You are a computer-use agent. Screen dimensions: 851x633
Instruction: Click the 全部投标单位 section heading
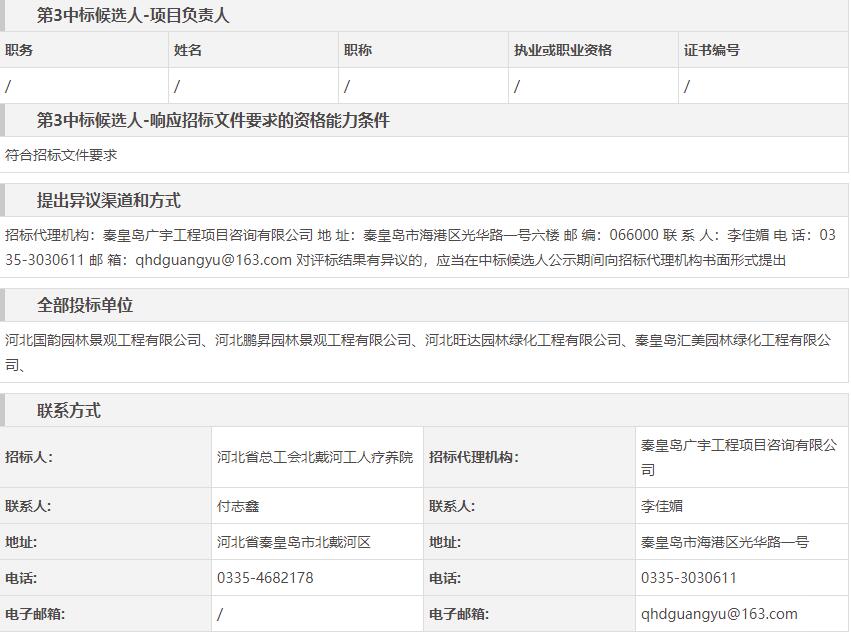[85, 306]
